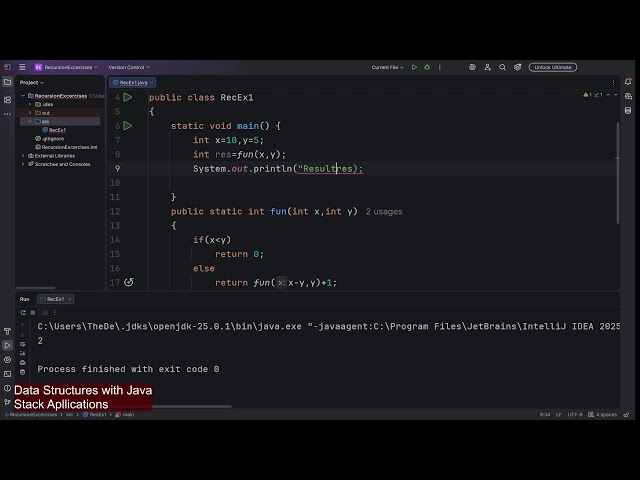Toggle soft-wrap in the Run console
This screenshot has height=480, width=640.
22,344
